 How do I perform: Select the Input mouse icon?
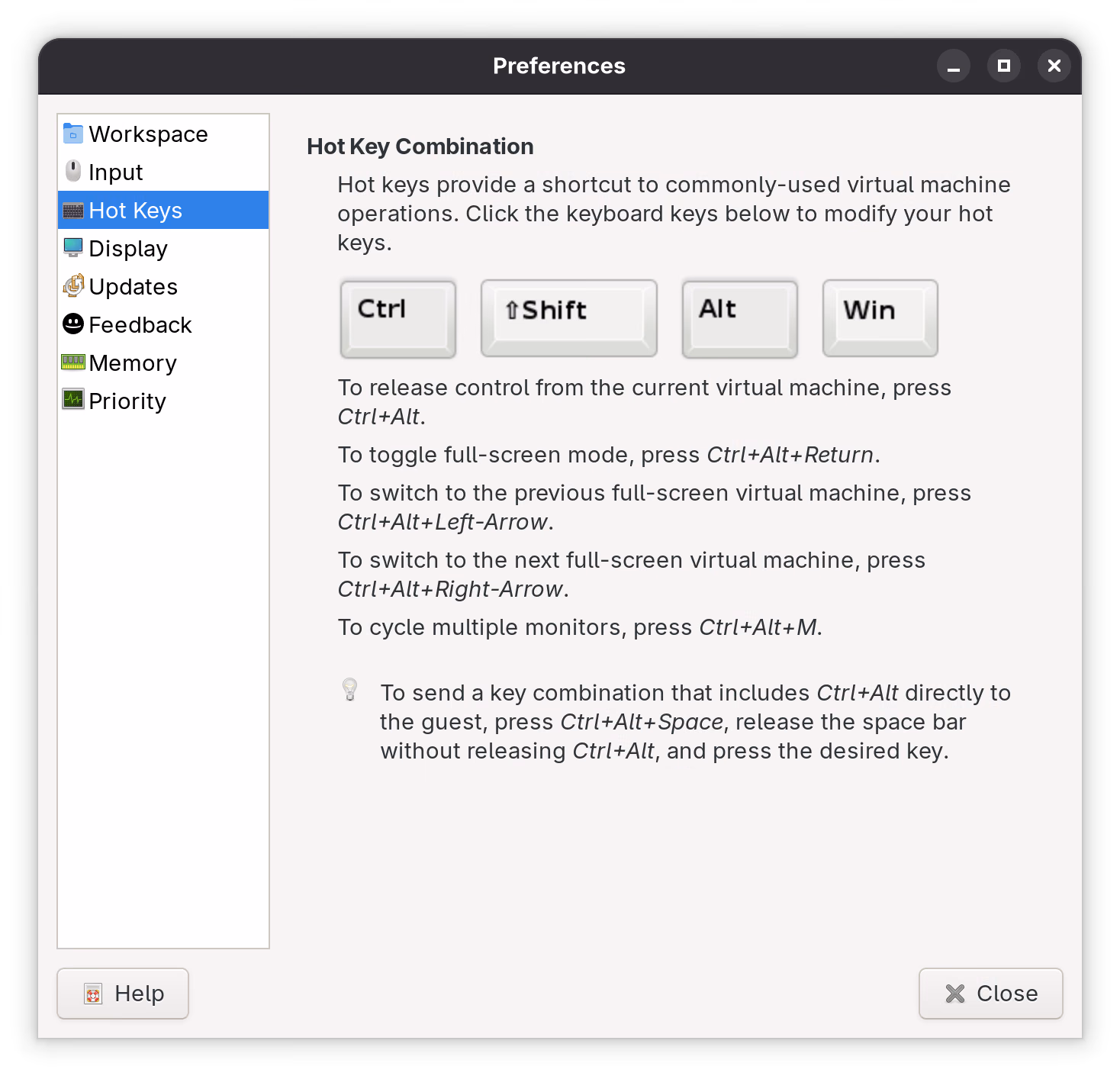point(72,171)
